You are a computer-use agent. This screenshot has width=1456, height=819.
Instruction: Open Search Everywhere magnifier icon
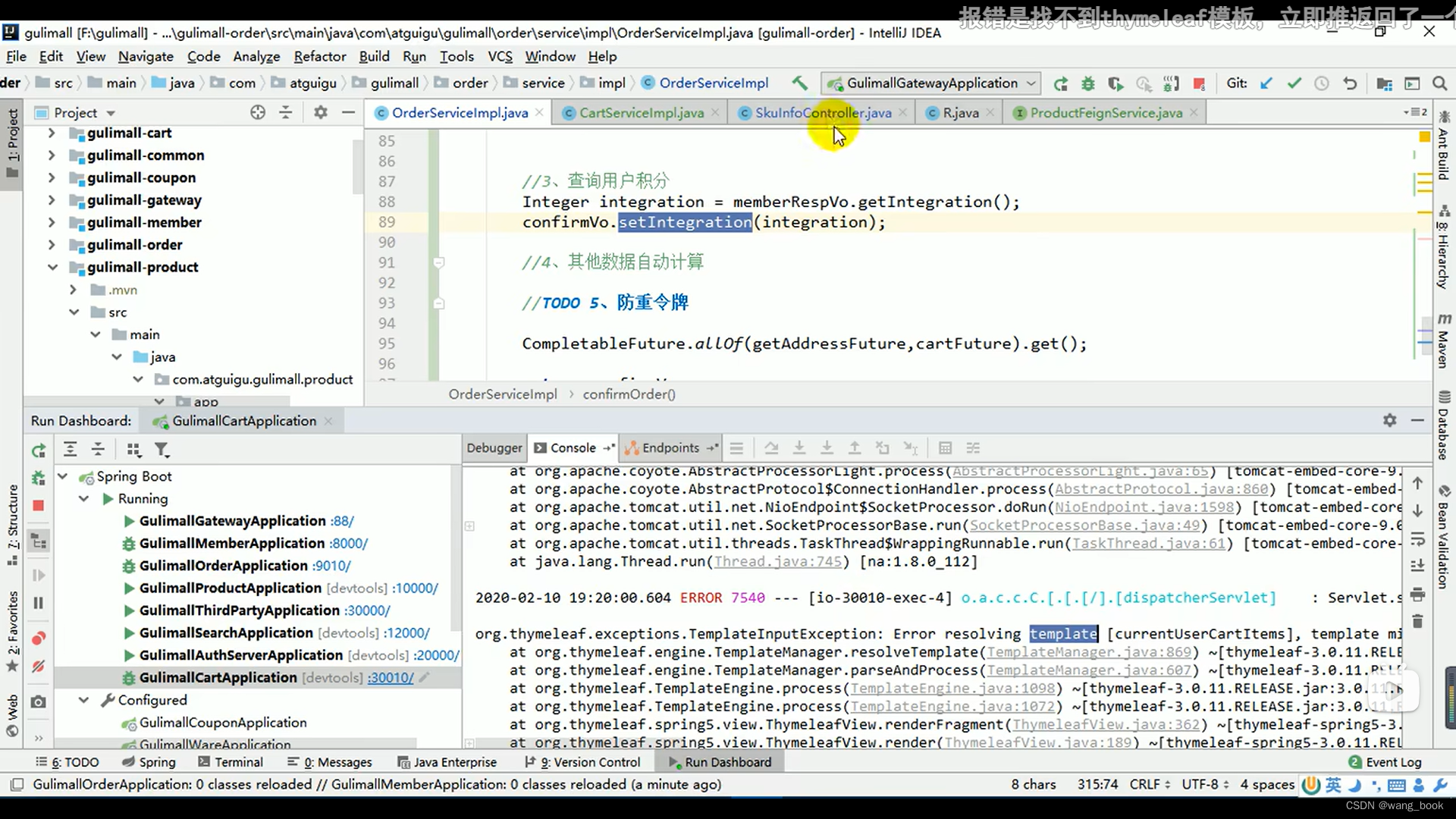tap(1439, 83)
